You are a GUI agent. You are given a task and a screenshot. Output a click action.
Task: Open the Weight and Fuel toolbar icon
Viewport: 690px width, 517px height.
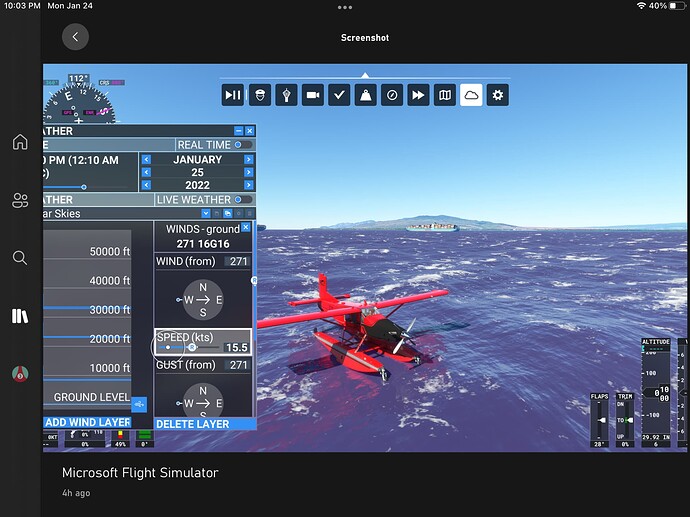[x=366, y=95]
